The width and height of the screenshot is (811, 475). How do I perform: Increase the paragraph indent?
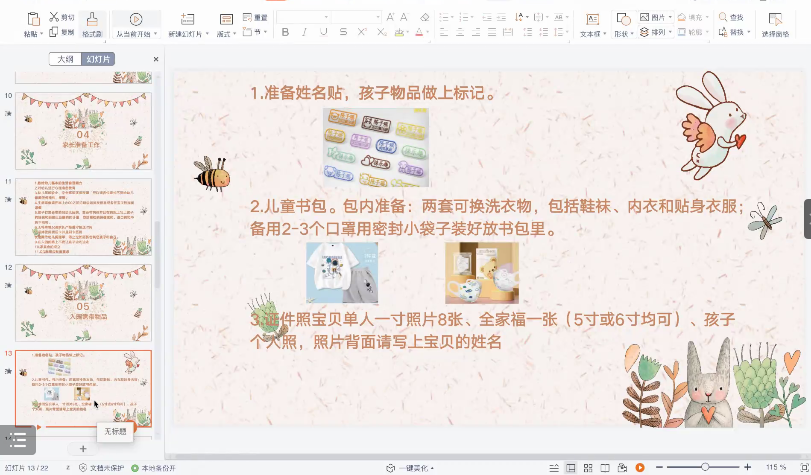(x=501, y=17)
